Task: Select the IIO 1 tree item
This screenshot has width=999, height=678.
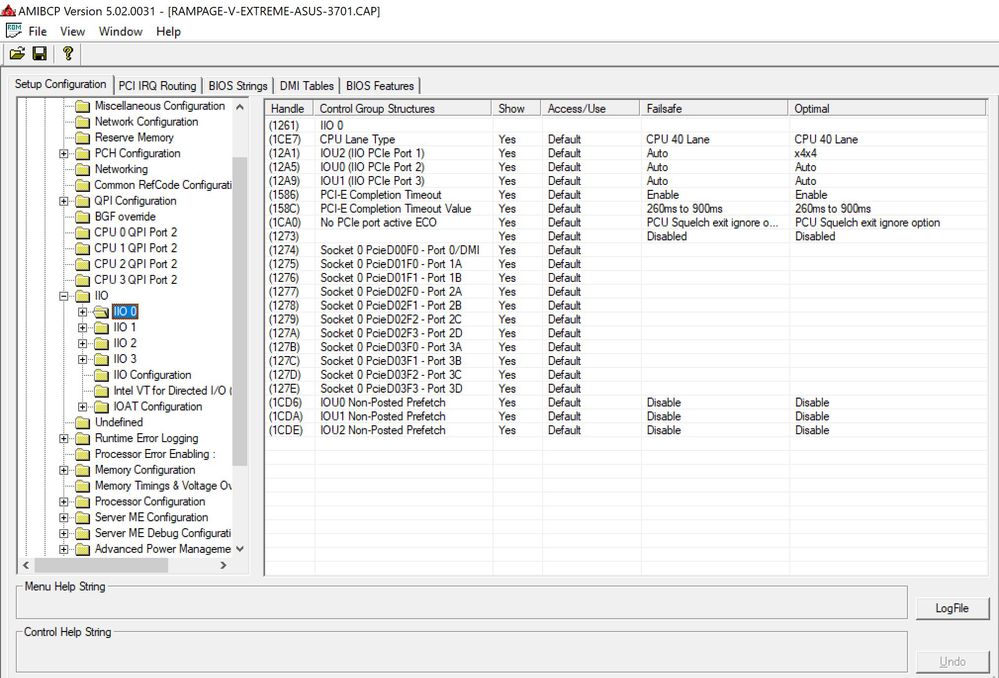Action: click(124, 328)
